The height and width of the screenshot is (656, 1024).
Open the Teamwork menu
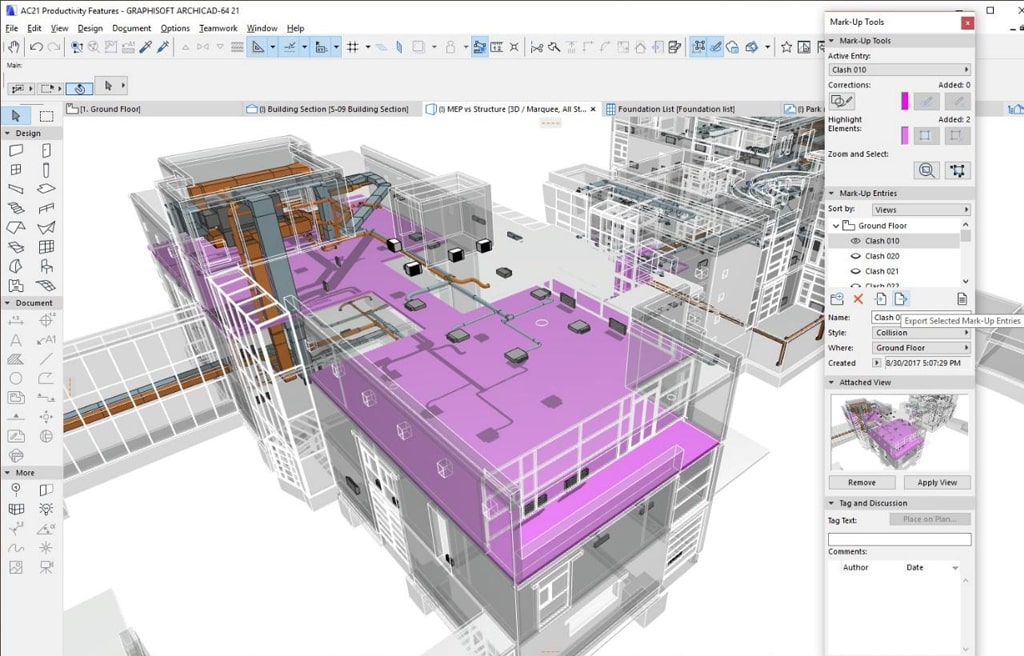[217, 28]
